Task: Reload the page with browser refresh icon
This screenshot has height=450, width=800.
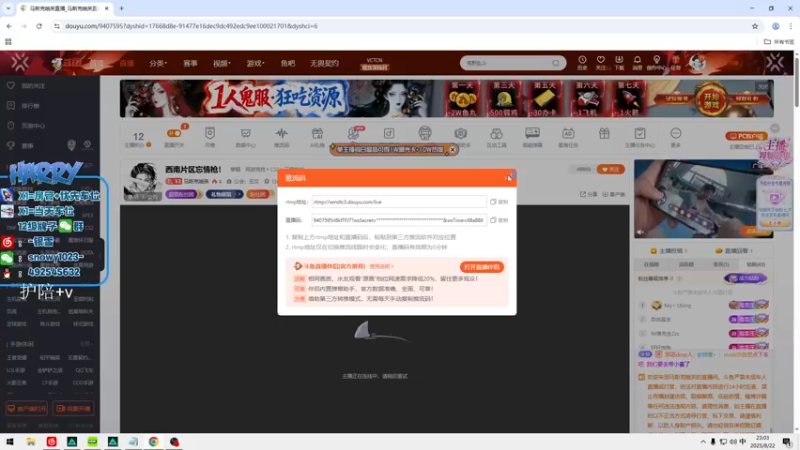Action: point(39,26)
